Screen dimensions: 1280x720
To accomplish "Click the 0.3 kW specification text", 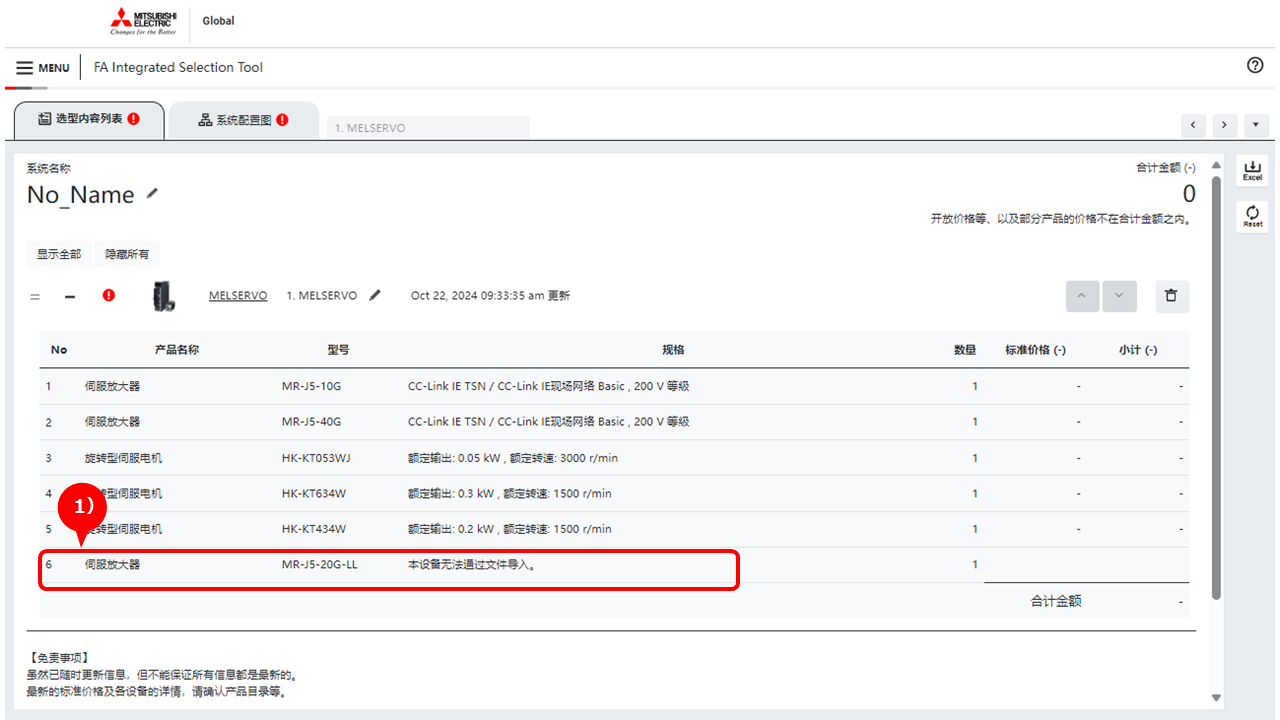I will 510,493.
